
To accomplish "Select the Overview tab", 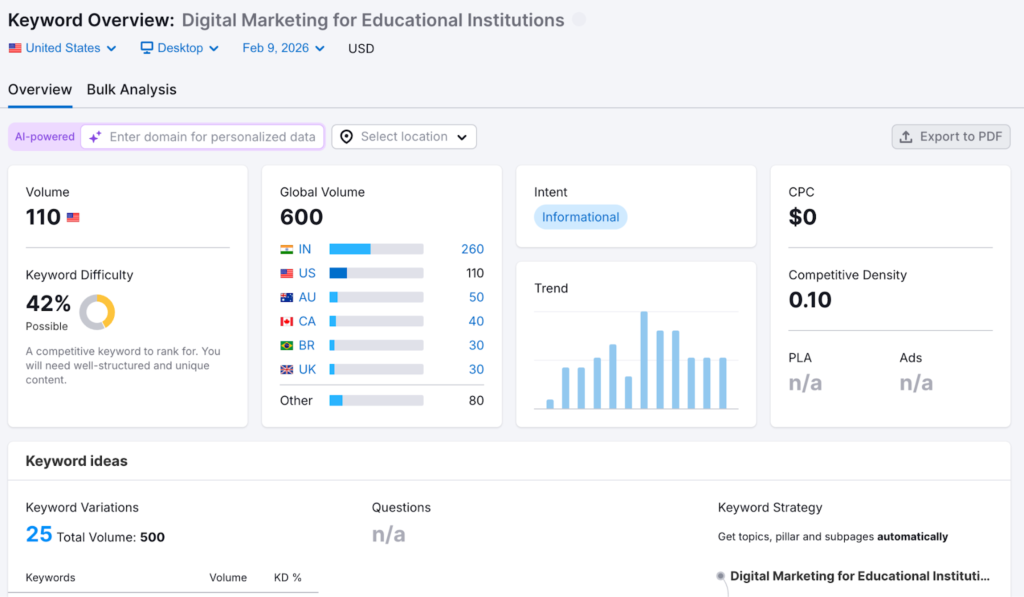I will click(x=40, y=89).
